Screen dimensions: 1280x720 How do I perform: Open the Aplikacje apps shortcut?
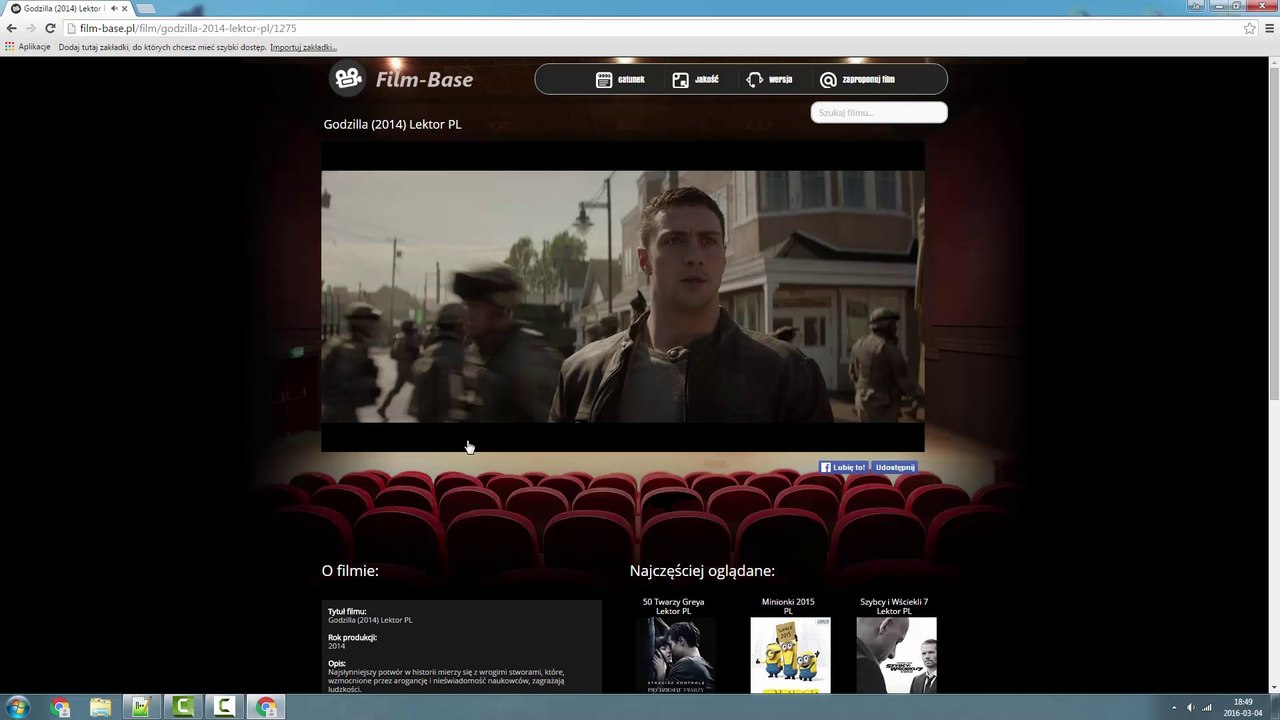pos(28,47)
